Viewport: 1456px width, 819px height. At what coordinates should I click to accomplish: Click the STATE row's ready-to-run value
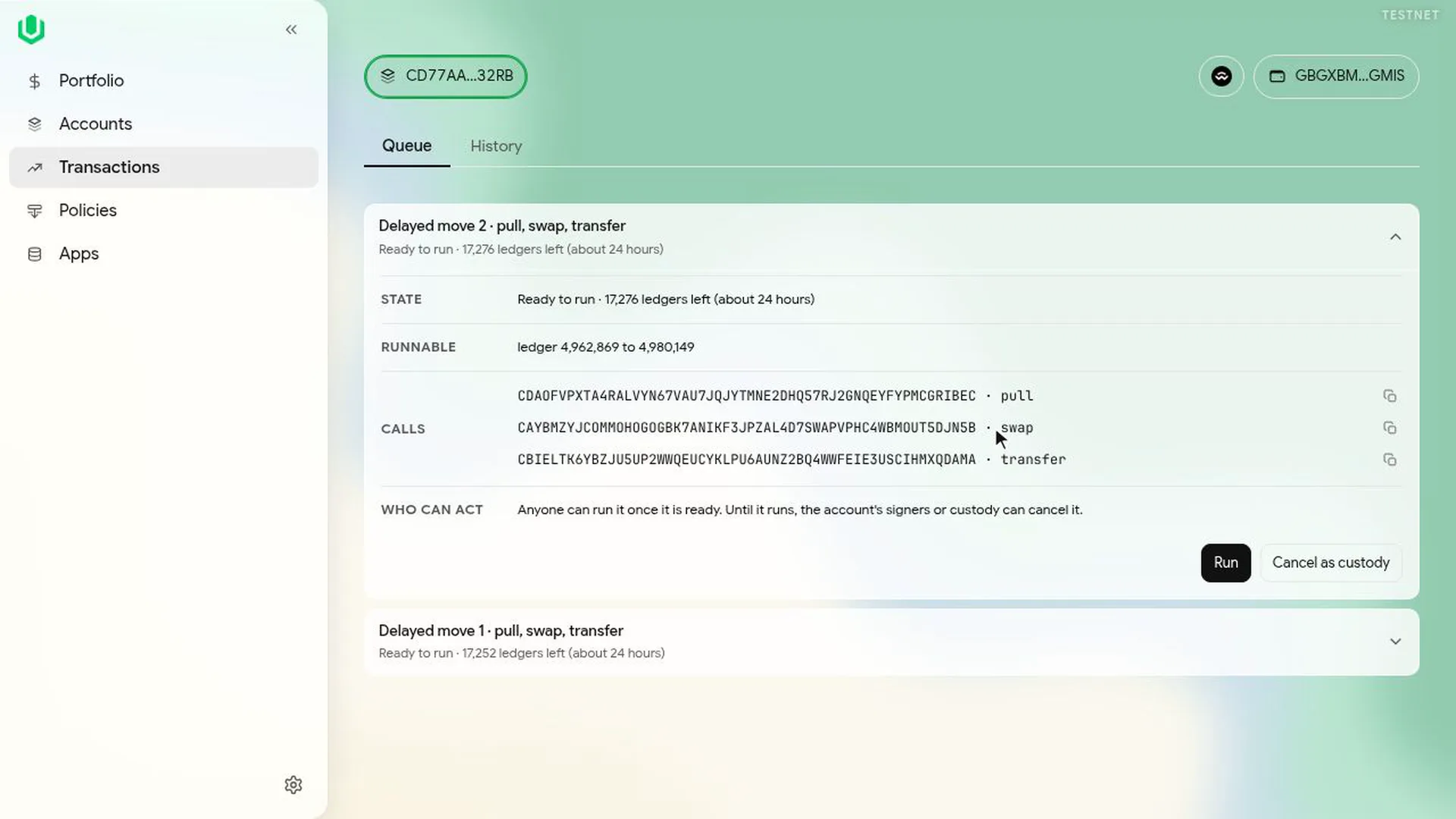tap(666, 300)
